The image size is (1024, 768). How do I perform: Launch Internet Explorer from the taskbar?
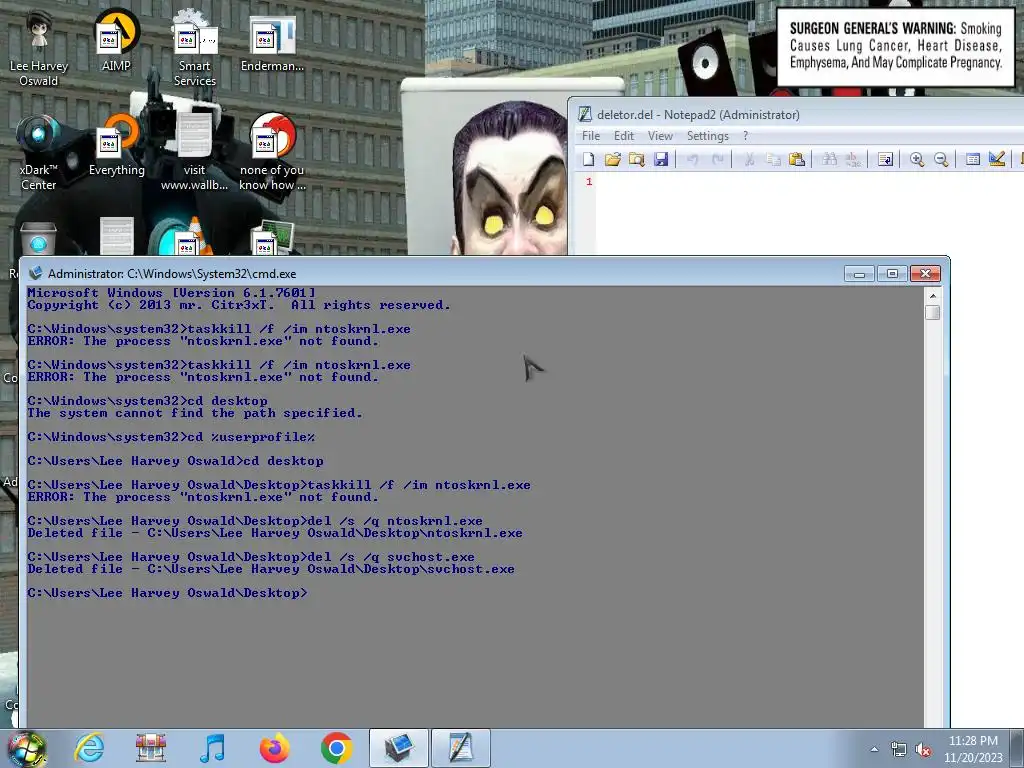click(89, 748)
